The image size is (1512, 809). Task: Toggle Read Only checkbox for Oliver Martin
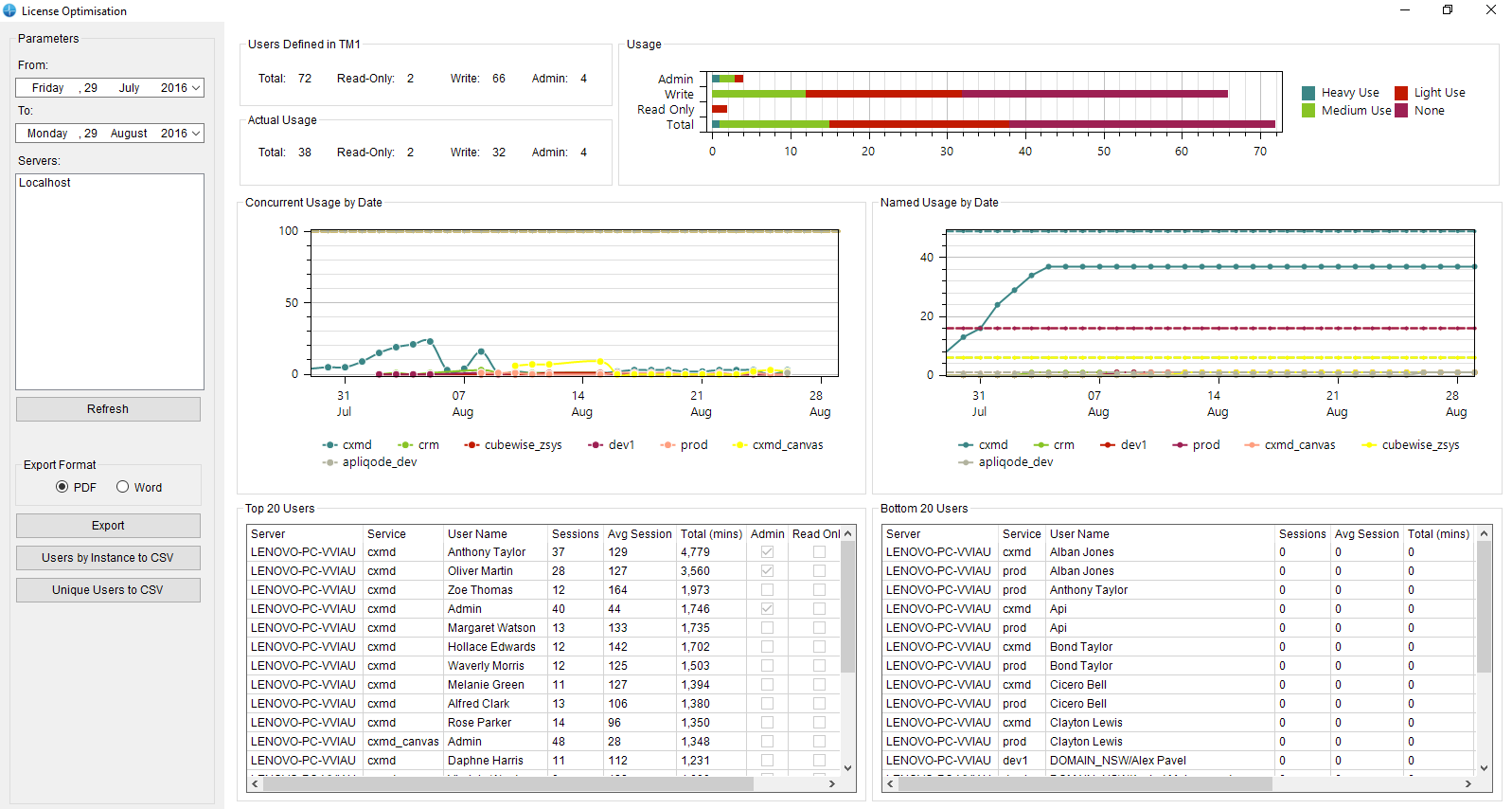point(819,571)
